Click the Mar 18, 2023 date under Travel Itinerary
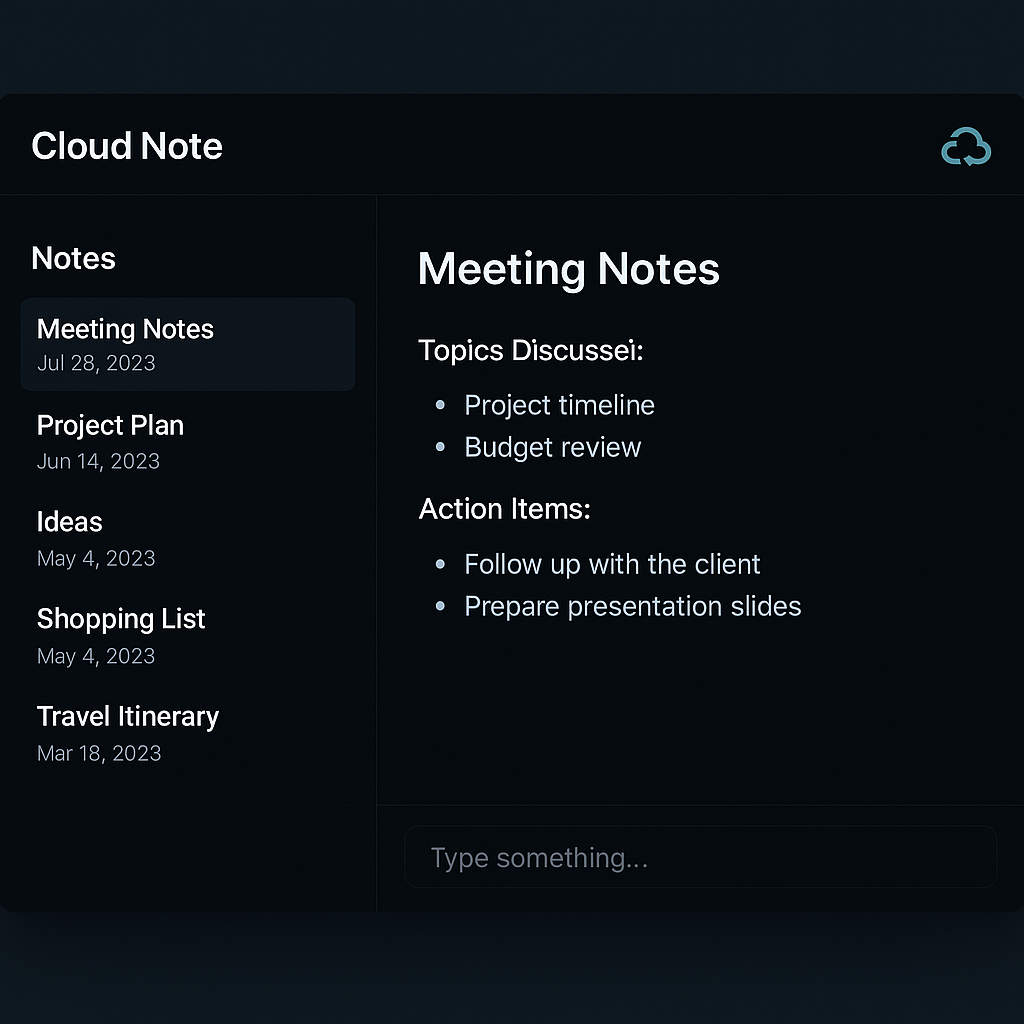This screenshot has height=1024, width=1024. point(99,753)
